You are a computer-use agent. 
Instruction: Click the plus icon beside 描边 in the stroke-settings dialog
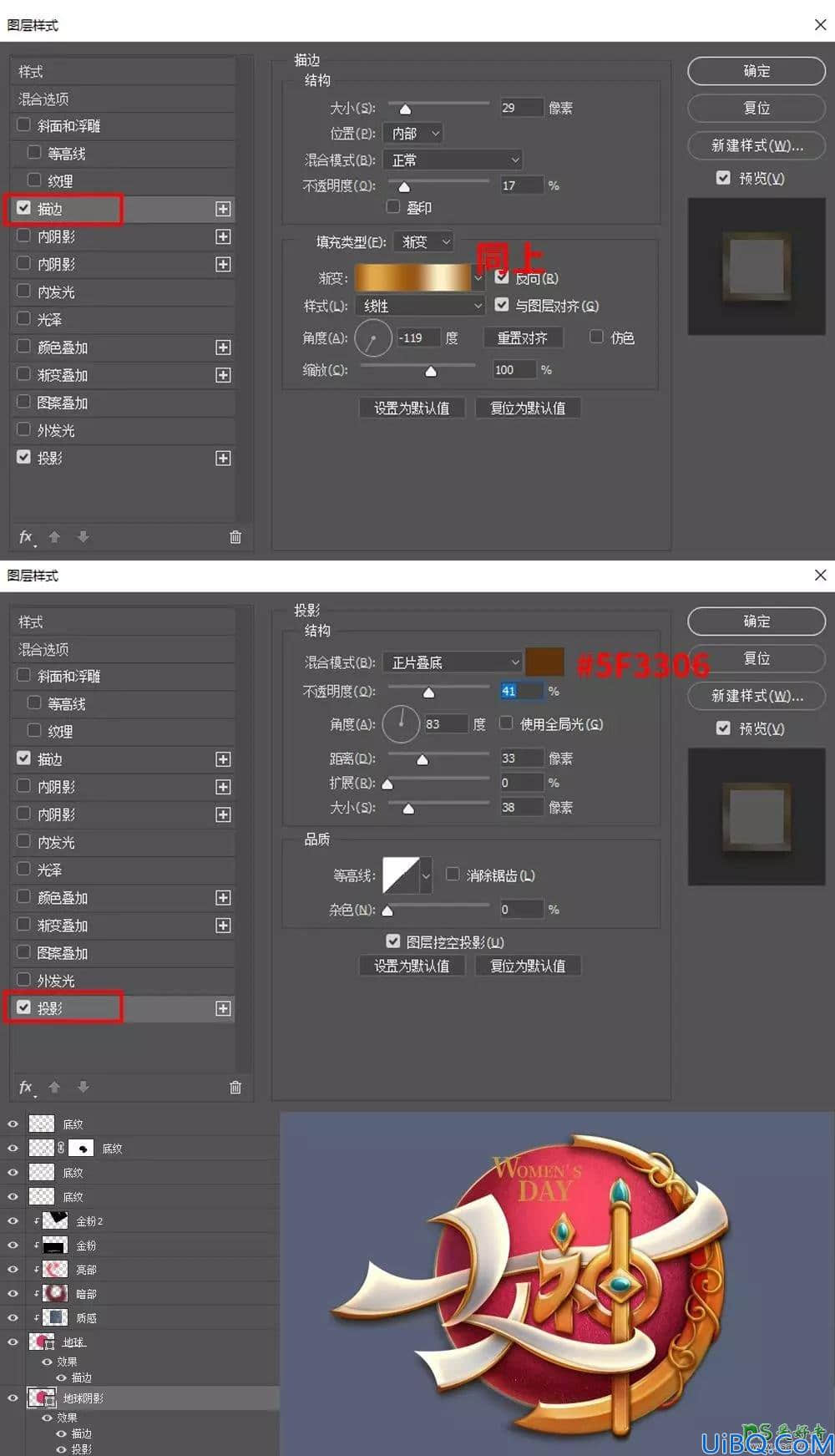point(223,209)
